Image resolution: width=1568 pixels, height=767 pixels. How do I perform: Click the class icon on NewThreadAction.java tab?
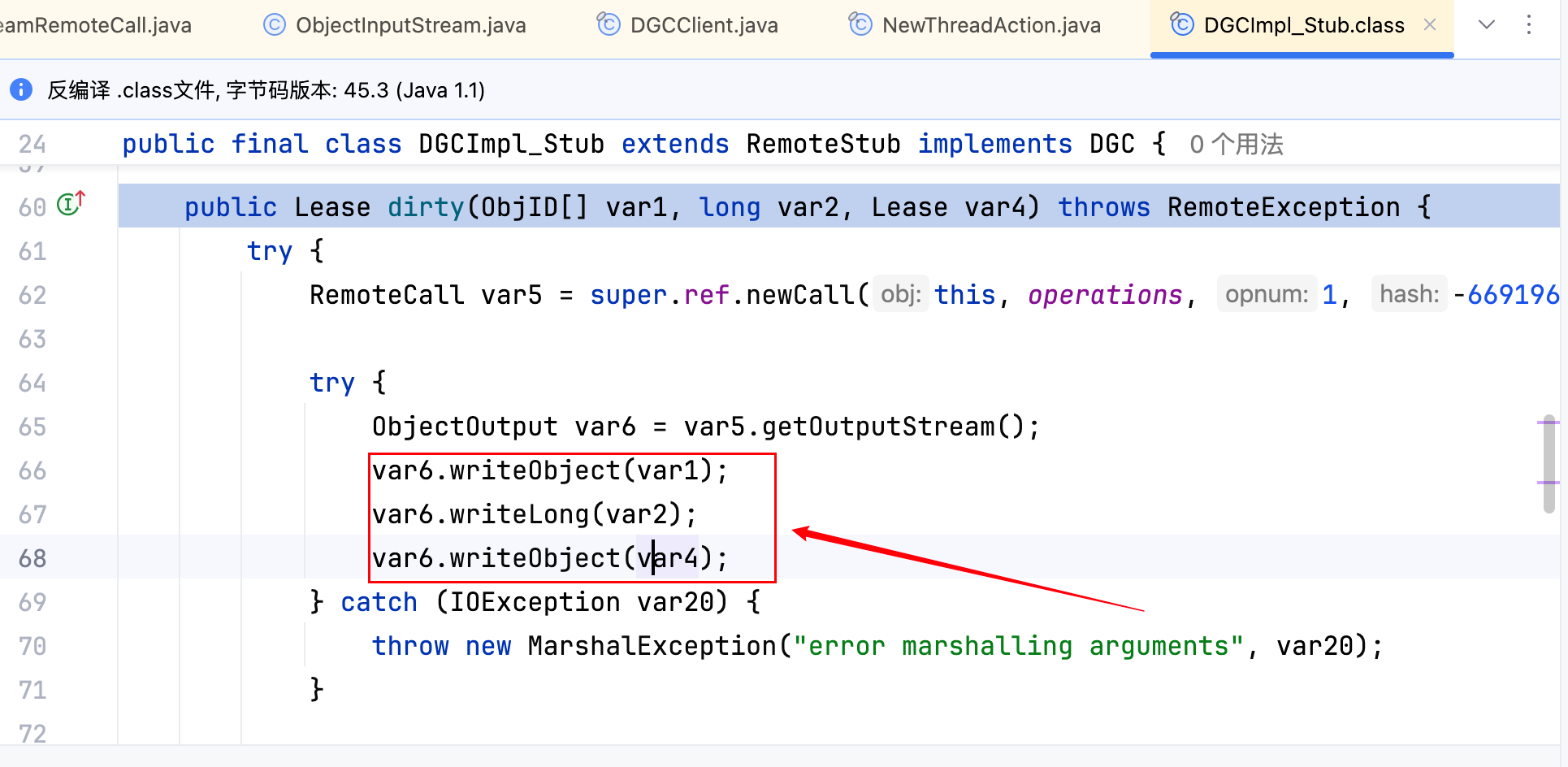click(860, 25)
